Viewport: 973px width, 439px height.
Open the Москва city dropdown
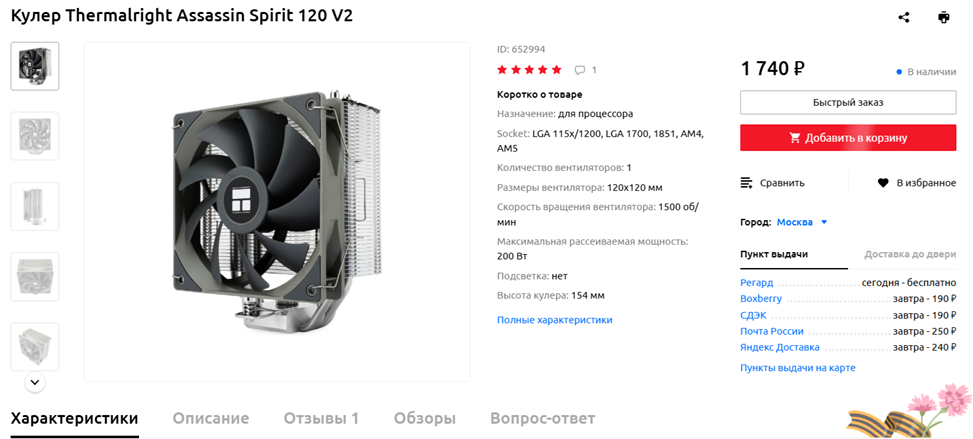(x=802, y=222)
